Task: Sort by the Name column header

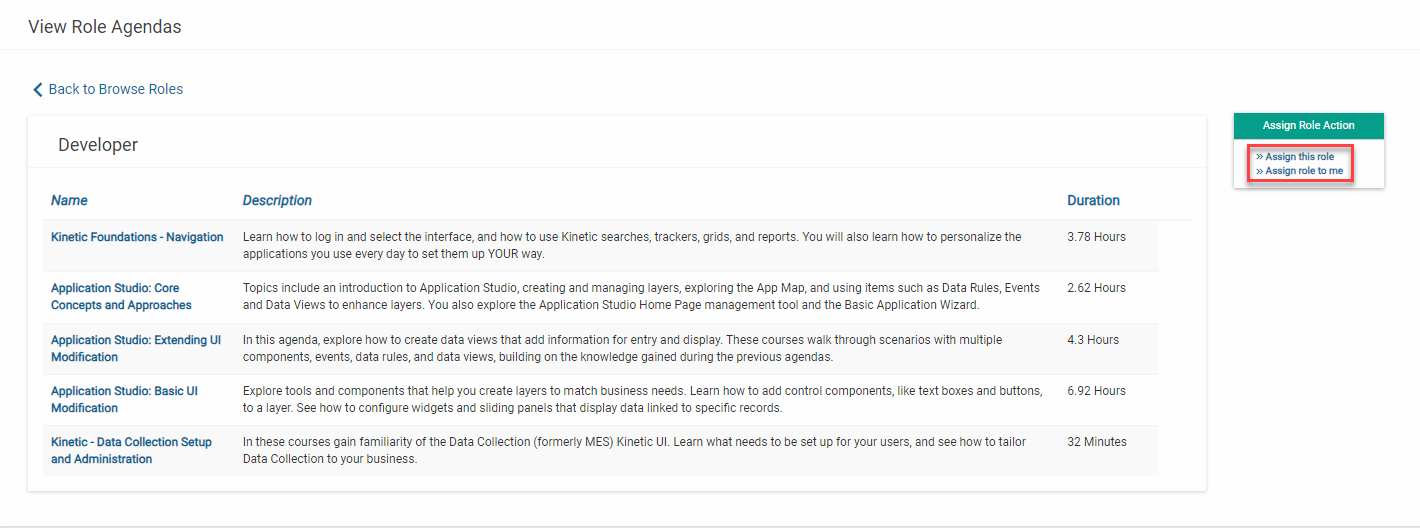Action: 69,200
